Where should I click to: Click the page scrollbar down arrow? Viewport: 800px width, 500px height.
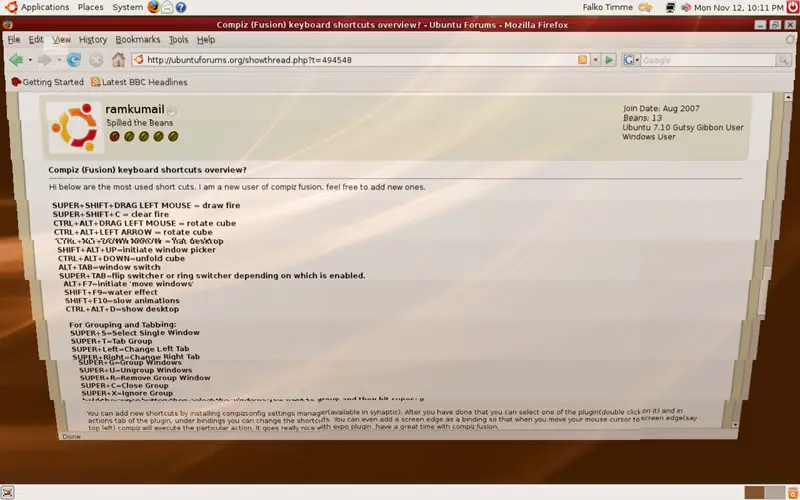point(735,424)
